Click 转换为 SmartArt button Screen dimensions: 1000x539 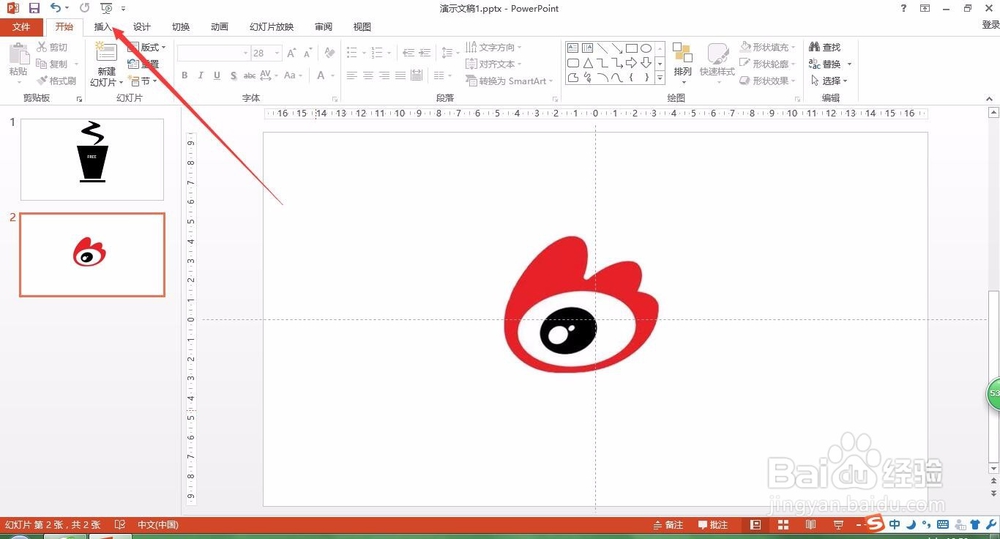click(x=508, y=81)
